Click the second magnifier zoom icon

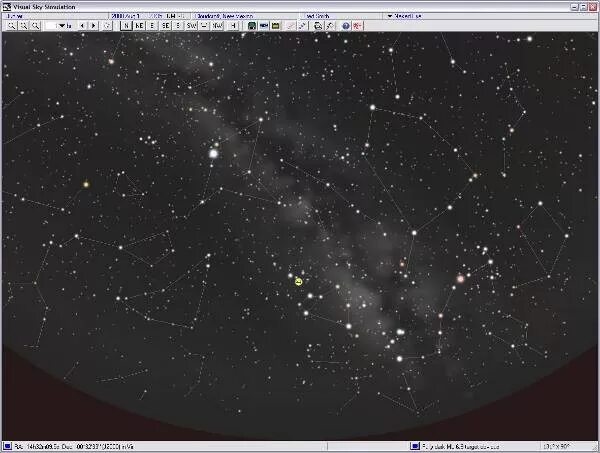pos(24,26)
